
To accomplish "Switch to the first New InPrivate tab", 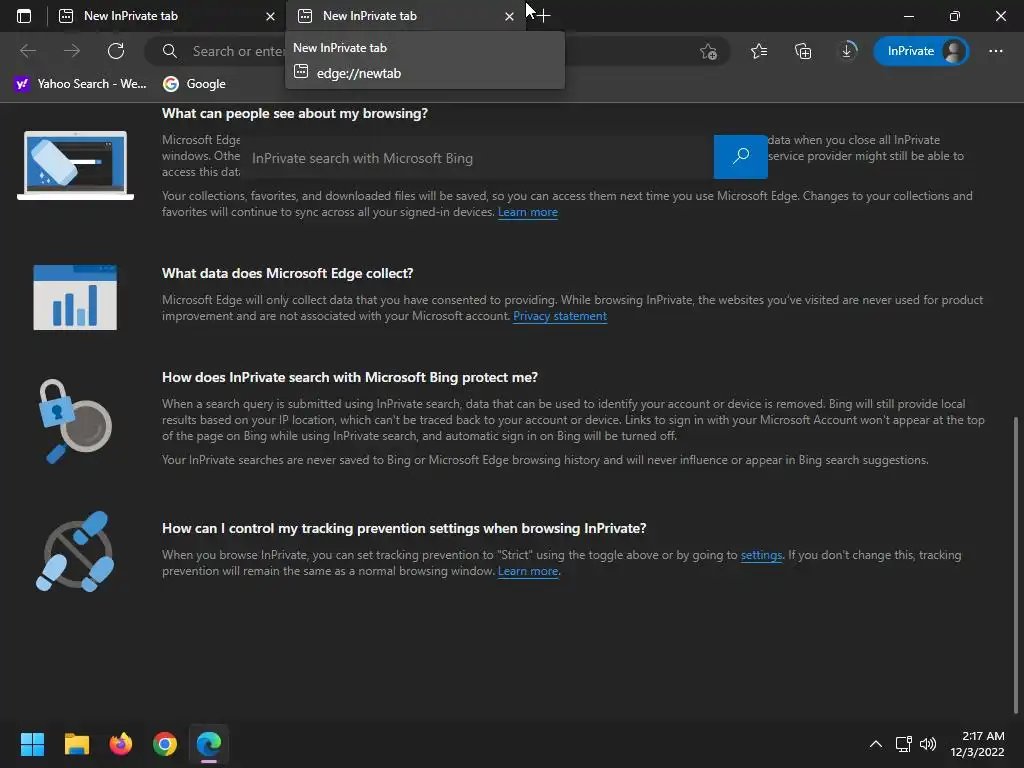I will pyautogui.click(x=167, y=16).
